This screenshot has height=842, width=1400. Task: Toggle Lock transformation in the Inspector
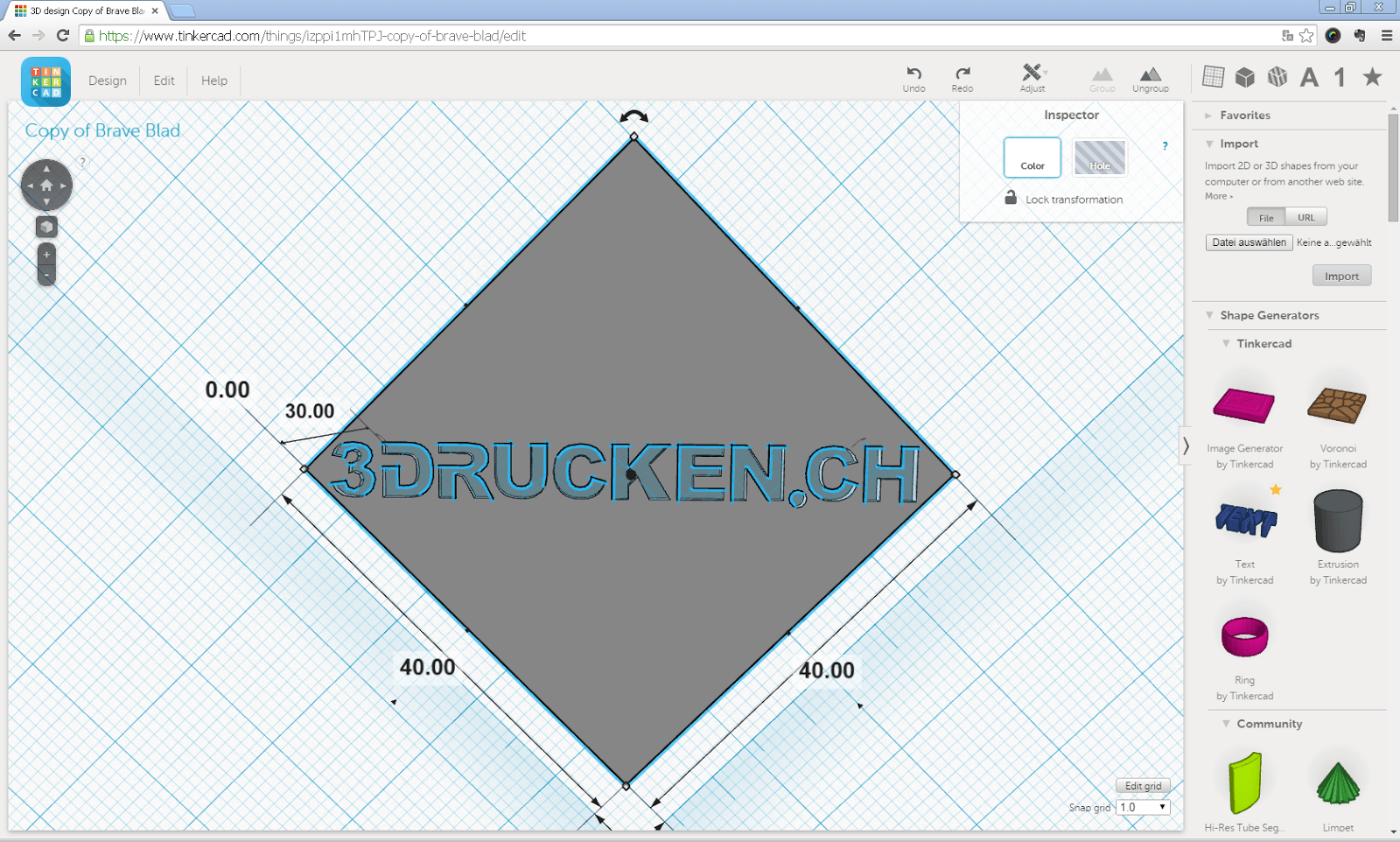[x=1010, y=199]
